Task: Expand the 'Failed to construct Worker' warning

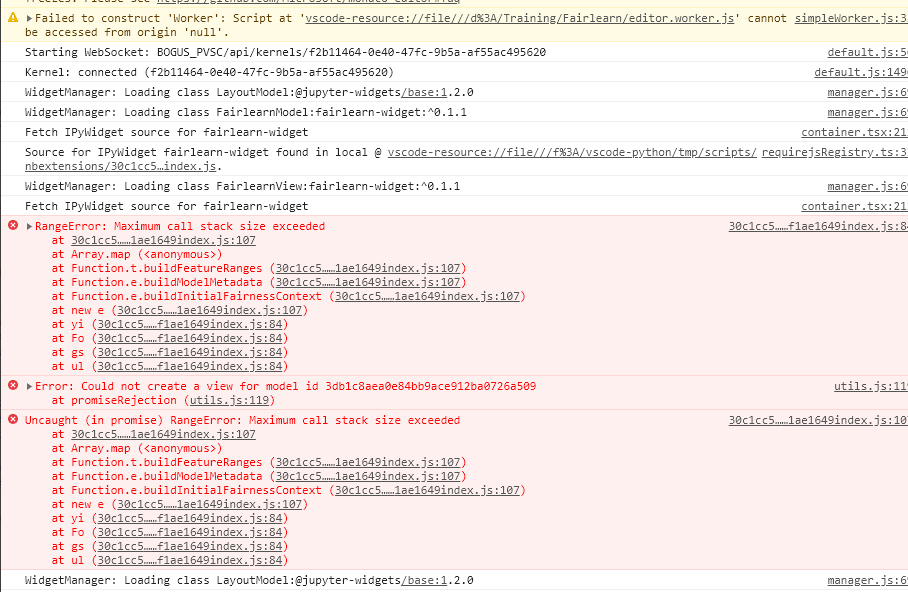Action: [29, 19]
